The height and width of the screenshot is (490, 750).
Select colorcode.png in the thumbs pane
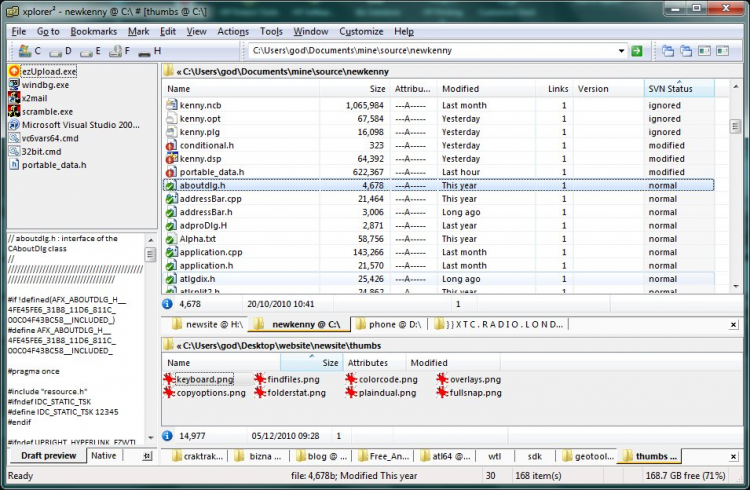(x=382, y=379)
